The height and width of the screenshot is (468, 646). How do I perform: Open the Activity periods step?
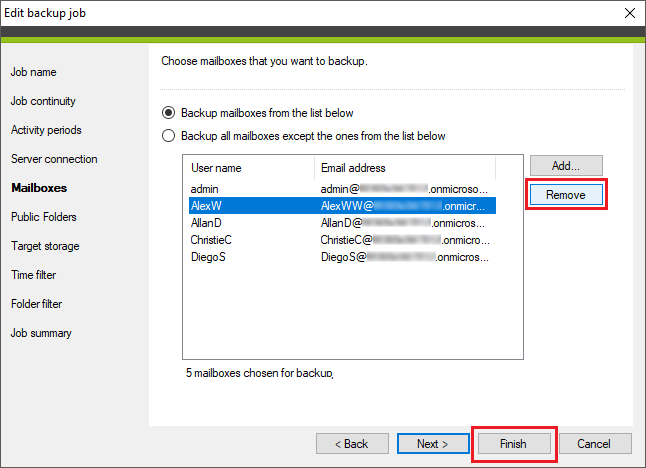coord(46,130)
